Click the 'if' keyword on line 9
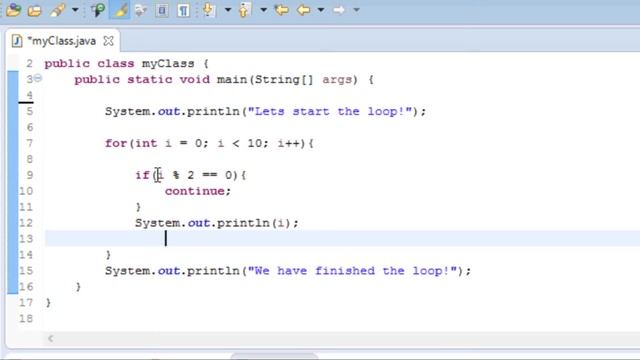The width and height of the screenshot is (640, 360). (142, 175)
